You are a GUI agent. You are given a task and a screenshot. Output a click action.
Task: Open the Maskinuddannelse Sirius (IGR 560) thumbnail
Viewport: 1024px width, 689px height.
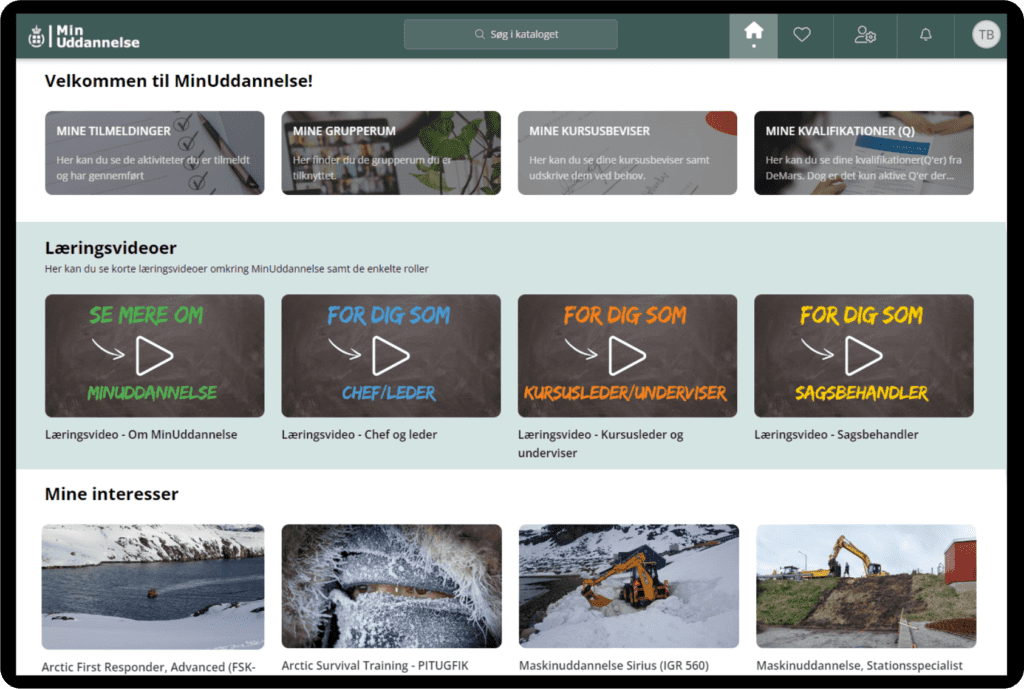pos(627,586)
